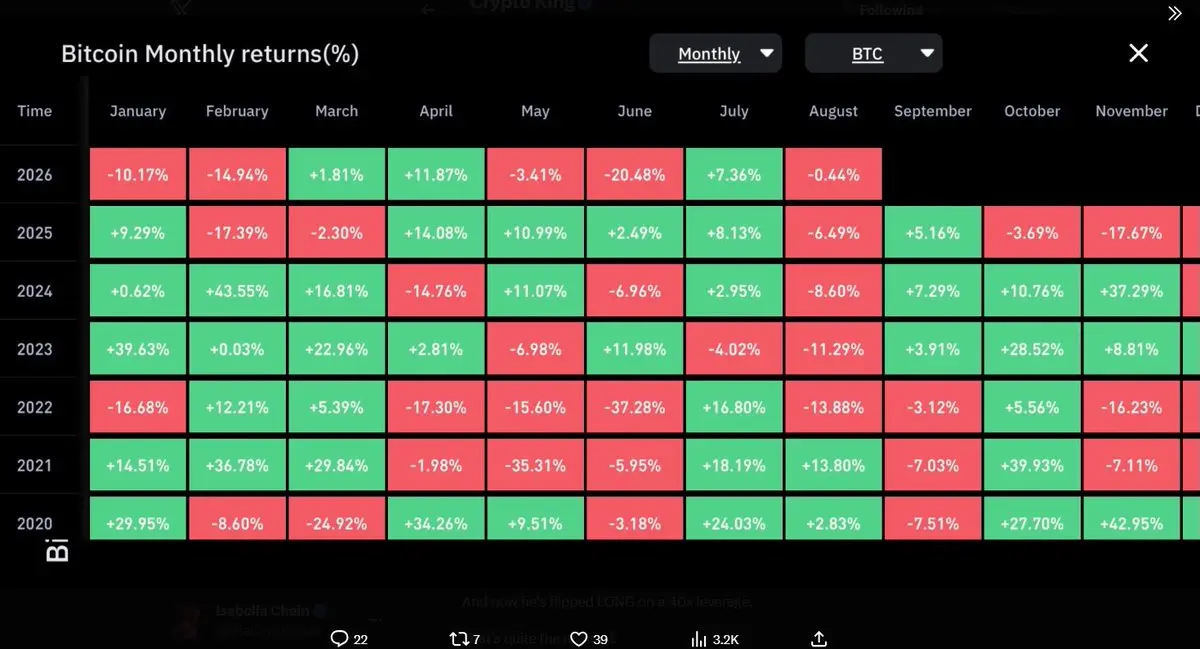
Task: Select the 2026 row label
Action: (x=34, y=175)
